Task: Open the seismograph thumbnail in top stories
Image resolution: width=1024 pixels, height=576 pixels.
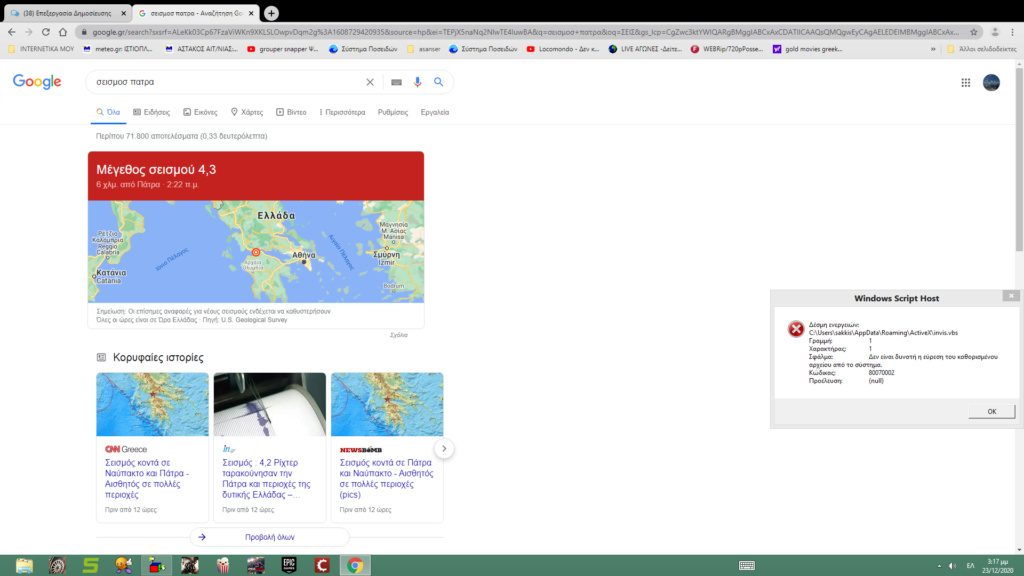Action: click(x=270, y=404)
